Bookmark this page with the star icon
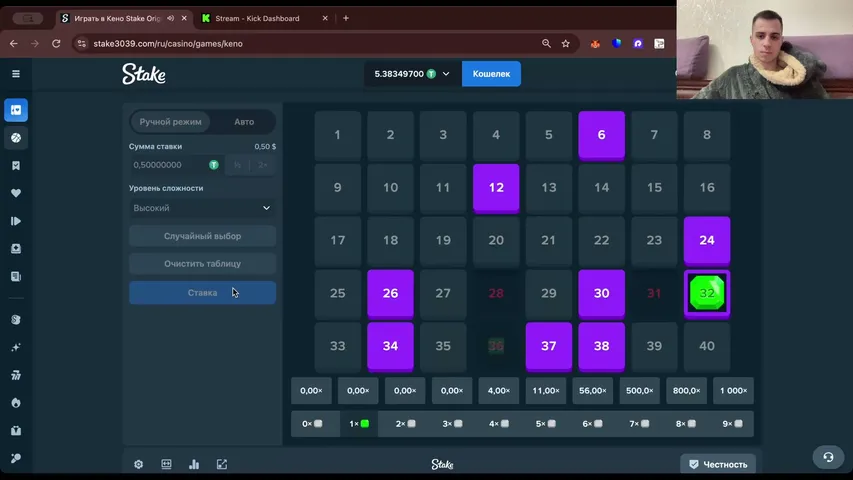The height and width of the screenshot is (480, 853). (x=566, y=44)
